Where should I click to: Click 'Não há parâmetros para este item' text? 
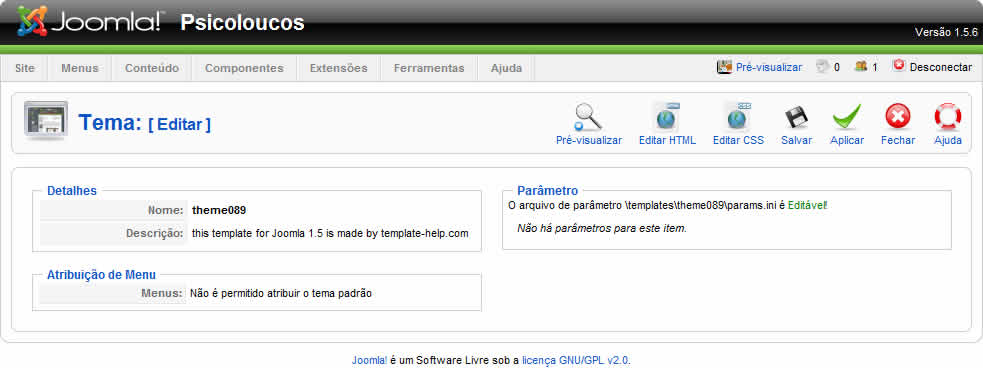coord(602,228)
